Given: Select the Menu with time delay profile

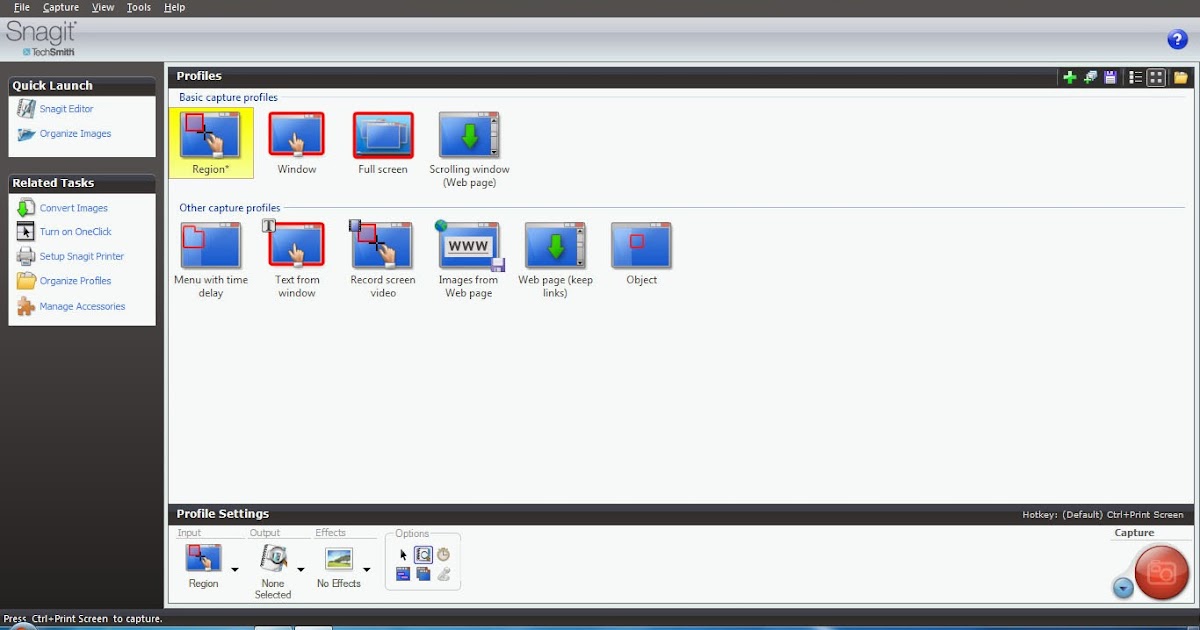Looking at the screenshot, I should point(211,244).
